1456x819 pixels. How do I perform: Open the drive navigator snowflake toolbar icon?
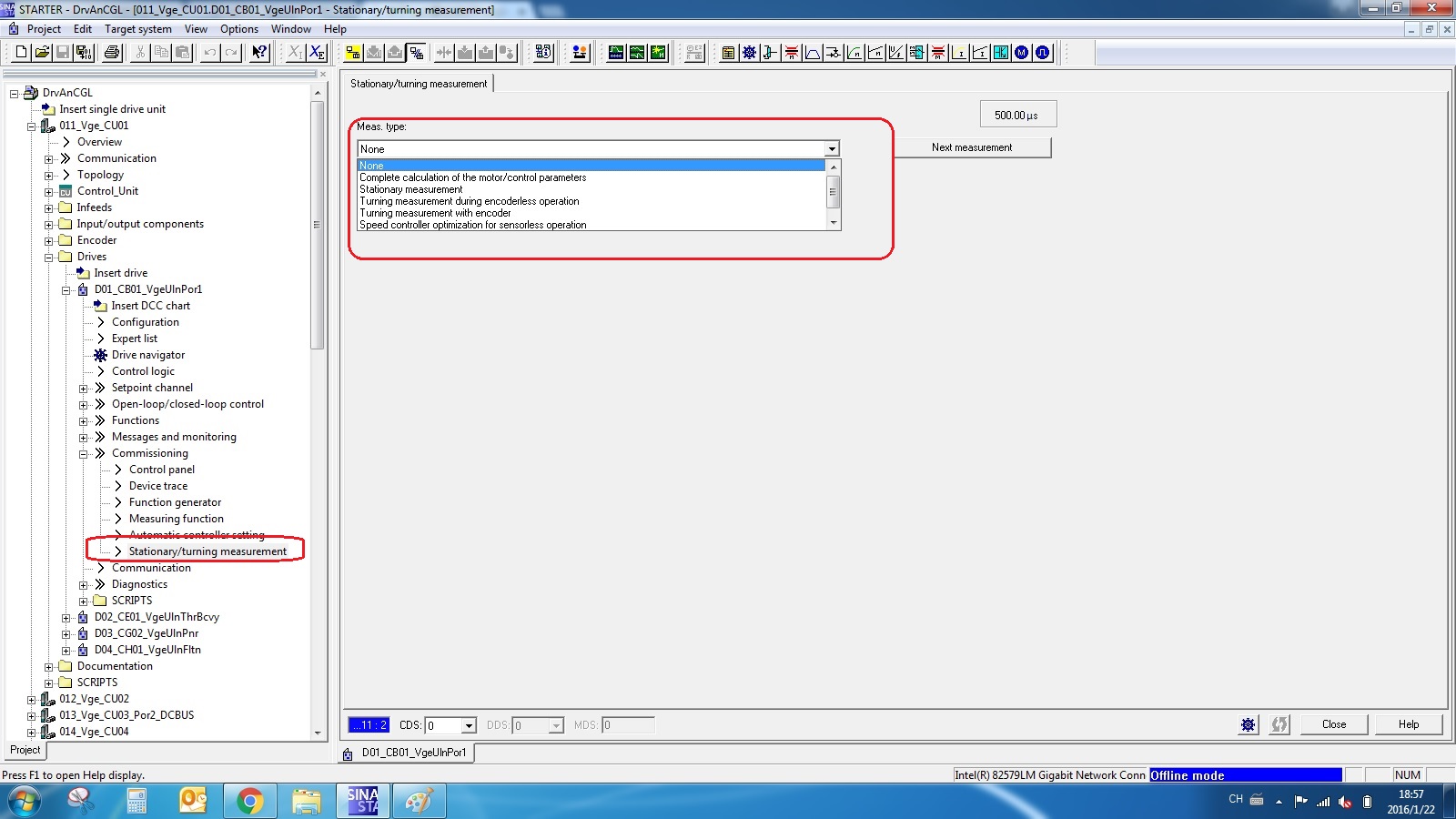pos(749,53)
